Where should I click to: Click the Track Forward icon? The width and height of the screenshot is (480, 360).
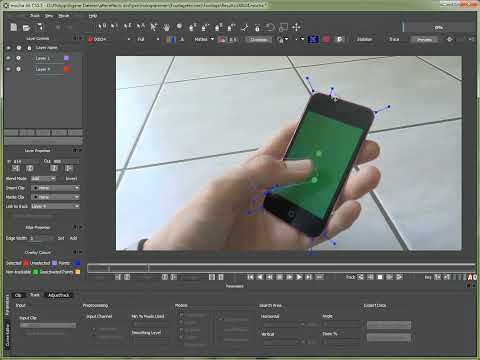click(x=399, y=277)
